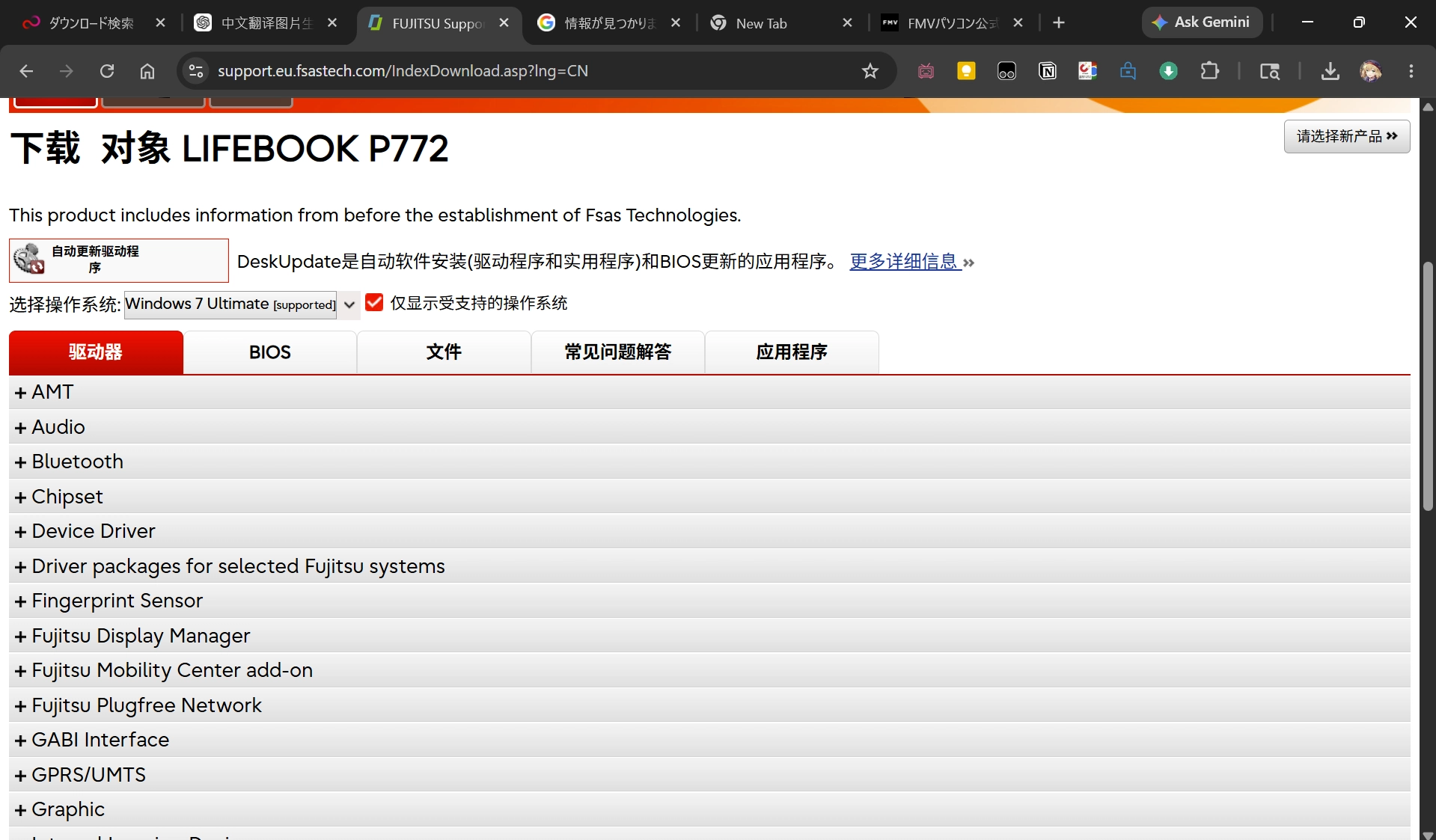Expand the GPRS/UMTS category

(709, 775)
